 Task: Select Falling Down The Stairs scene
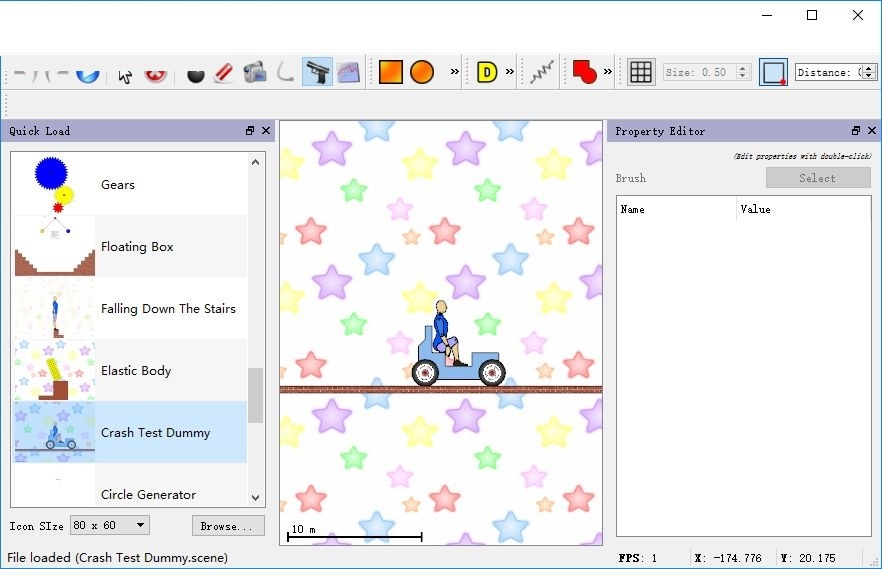click(168, 309)
